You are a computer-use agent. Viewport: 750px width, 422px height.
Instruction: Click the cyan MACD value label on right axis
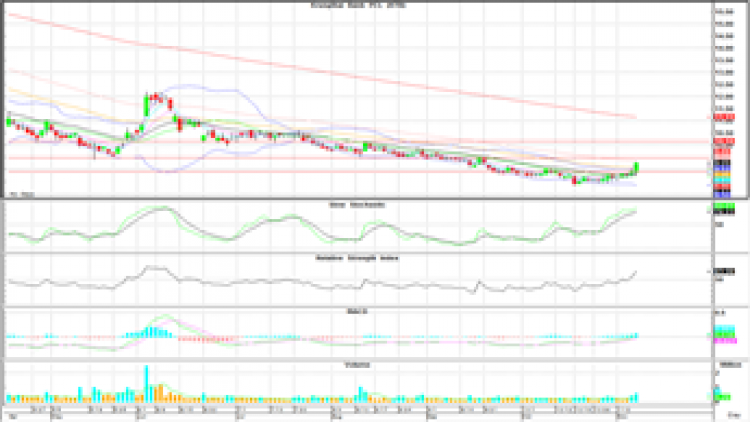pyautogui.click(x=722, y=329)
